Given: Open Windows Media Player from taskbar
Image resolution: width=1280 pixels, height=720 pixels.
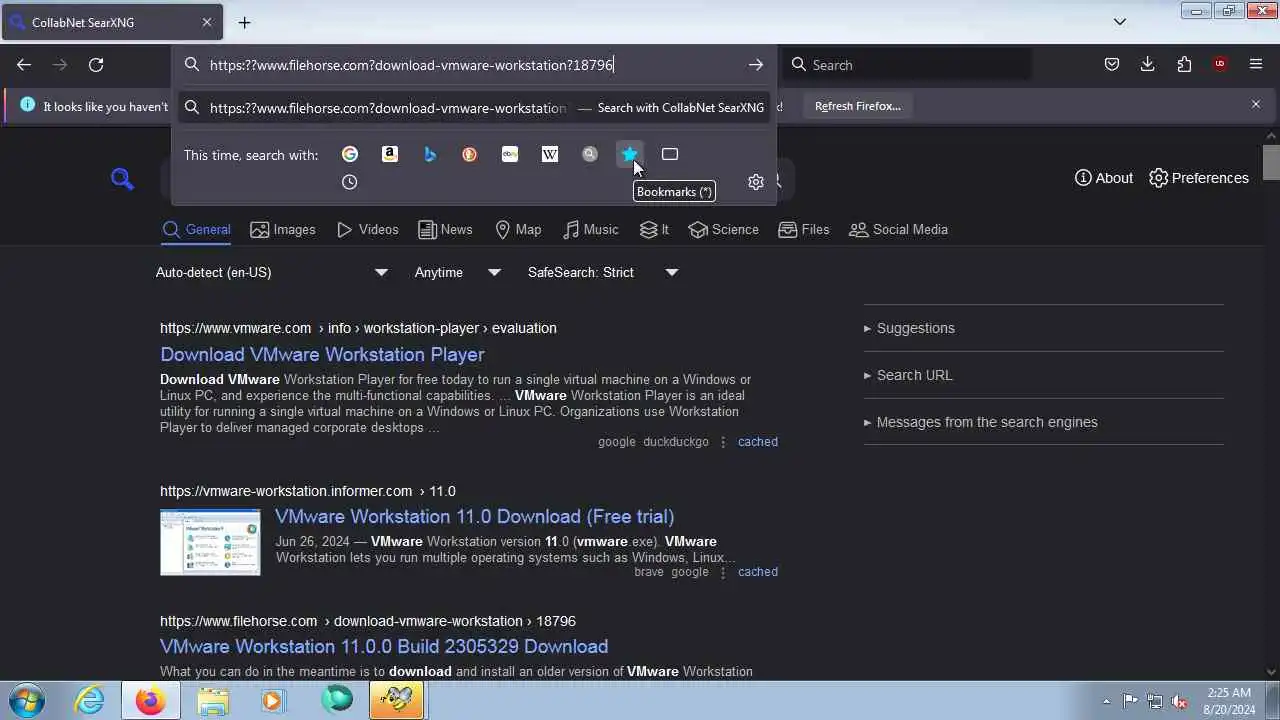Looking at the screenshot, I should click(273, 700).
